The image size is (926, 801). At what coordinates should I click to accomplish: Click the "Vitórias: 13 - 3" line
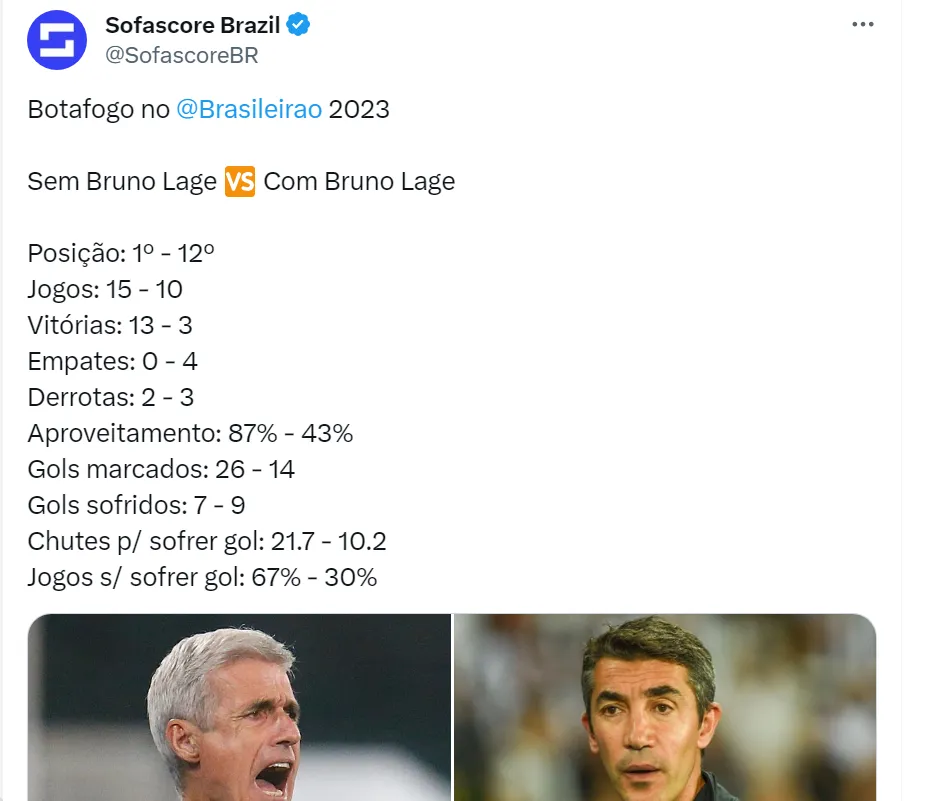pyautogui.click(x=110, y=326)
